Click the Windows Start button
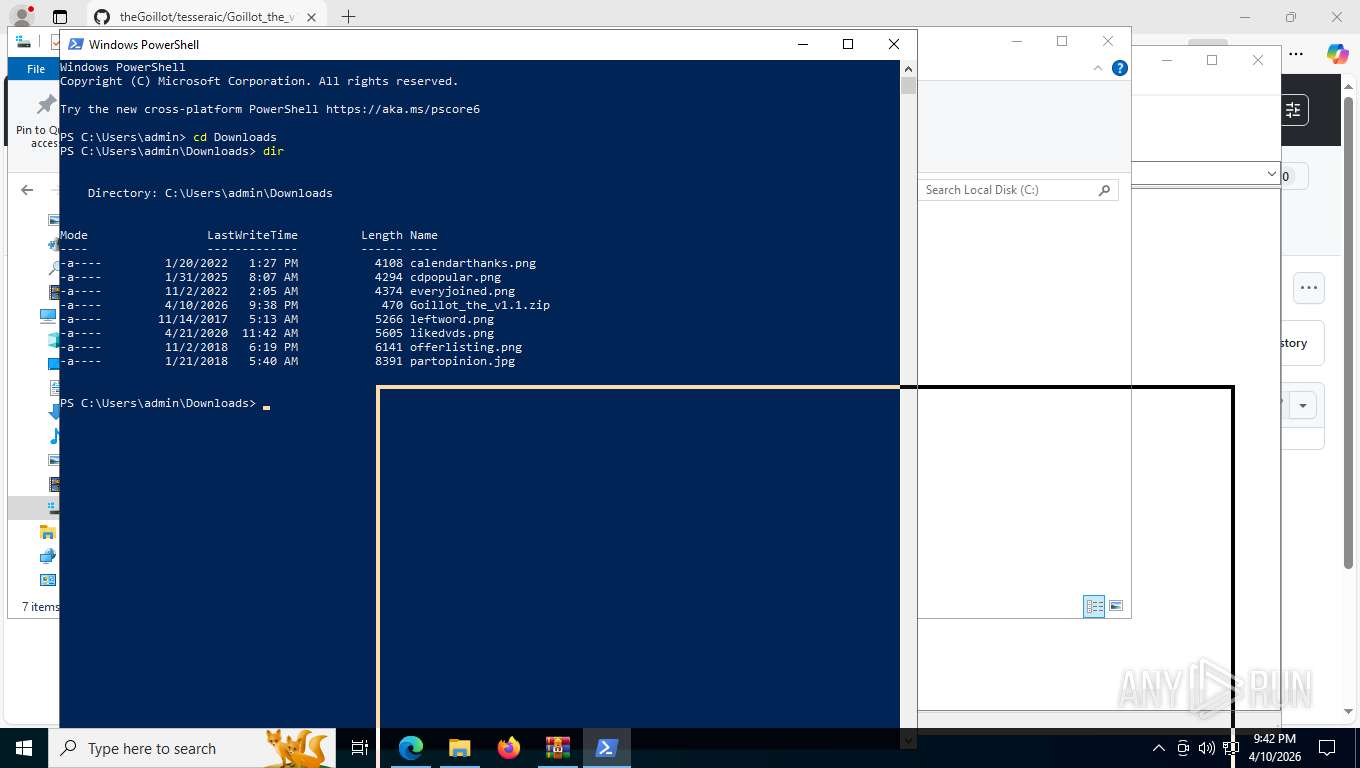The image size is (1360, 768). coord(24,748)
